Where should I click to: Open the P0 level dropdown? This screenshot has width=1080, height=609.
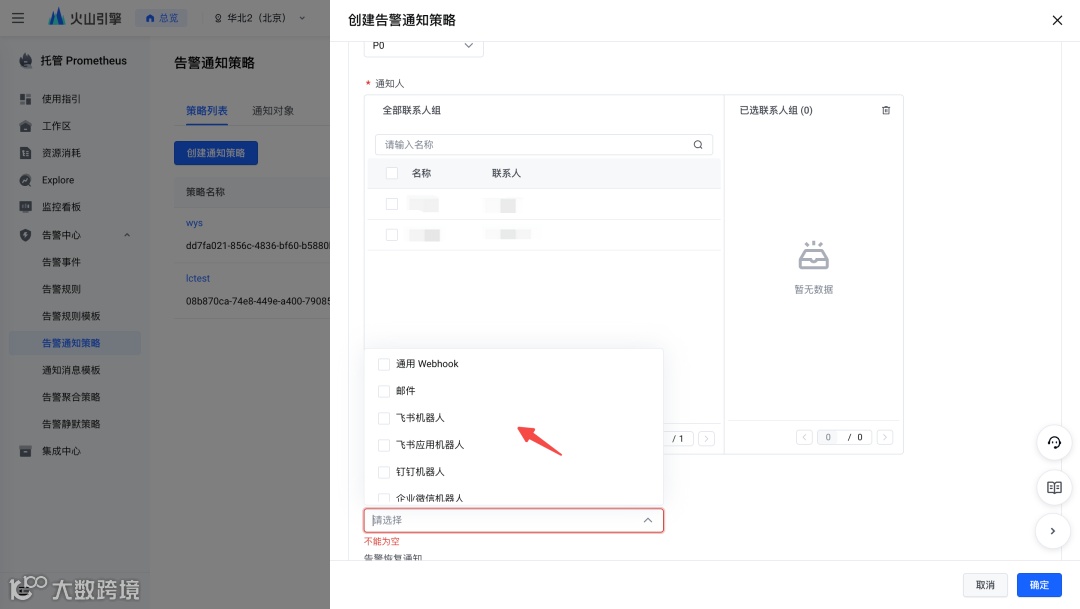click(x=423, y=46)
